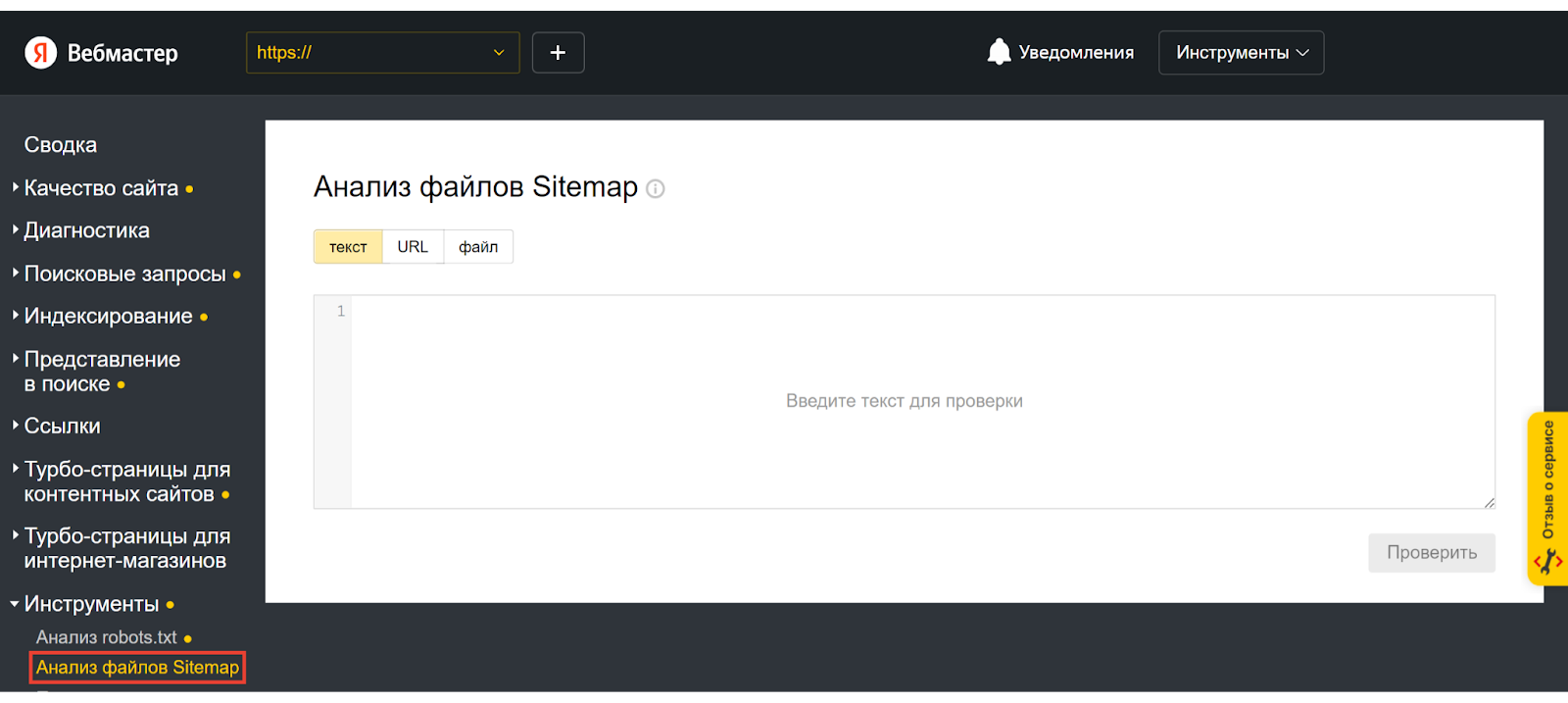The width and height of the screenshot is (1568, 703).
Task: Select the текст tab
Action: pyautogui.click(x=348, y=247)
